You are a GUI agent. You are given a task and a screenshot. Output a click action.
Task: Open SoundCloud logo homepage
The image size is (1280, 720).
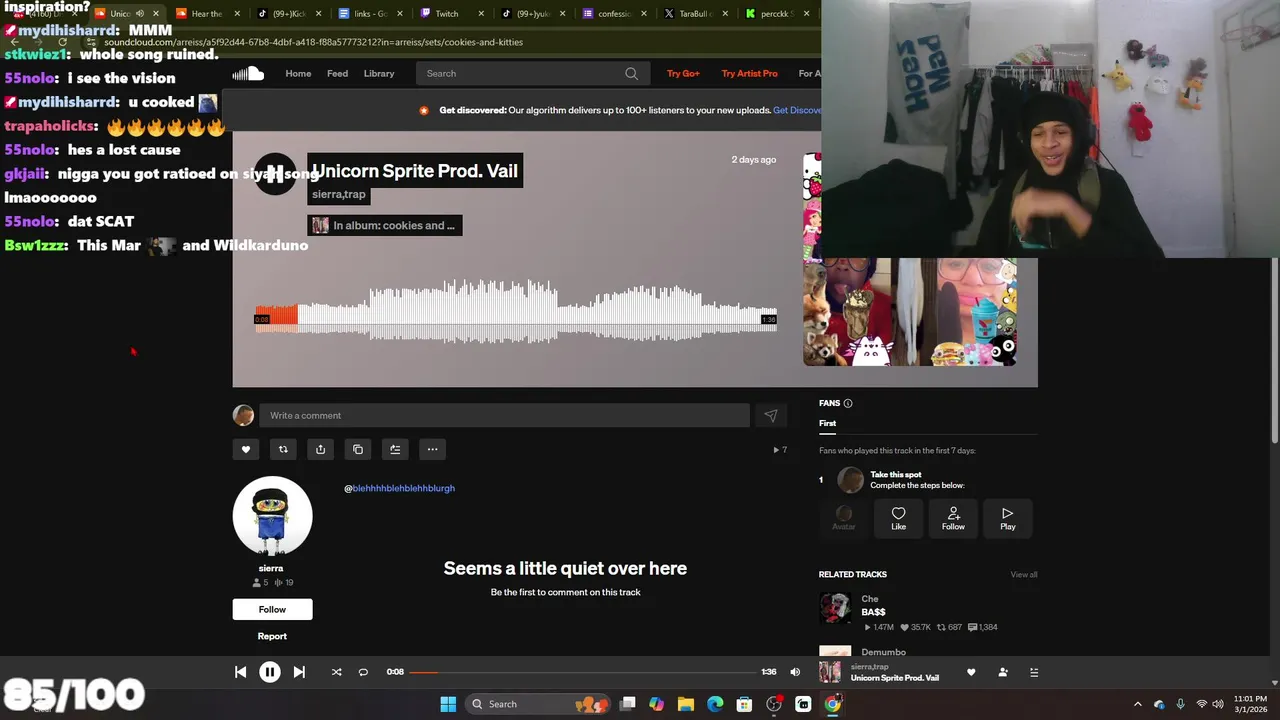point(248,73)
